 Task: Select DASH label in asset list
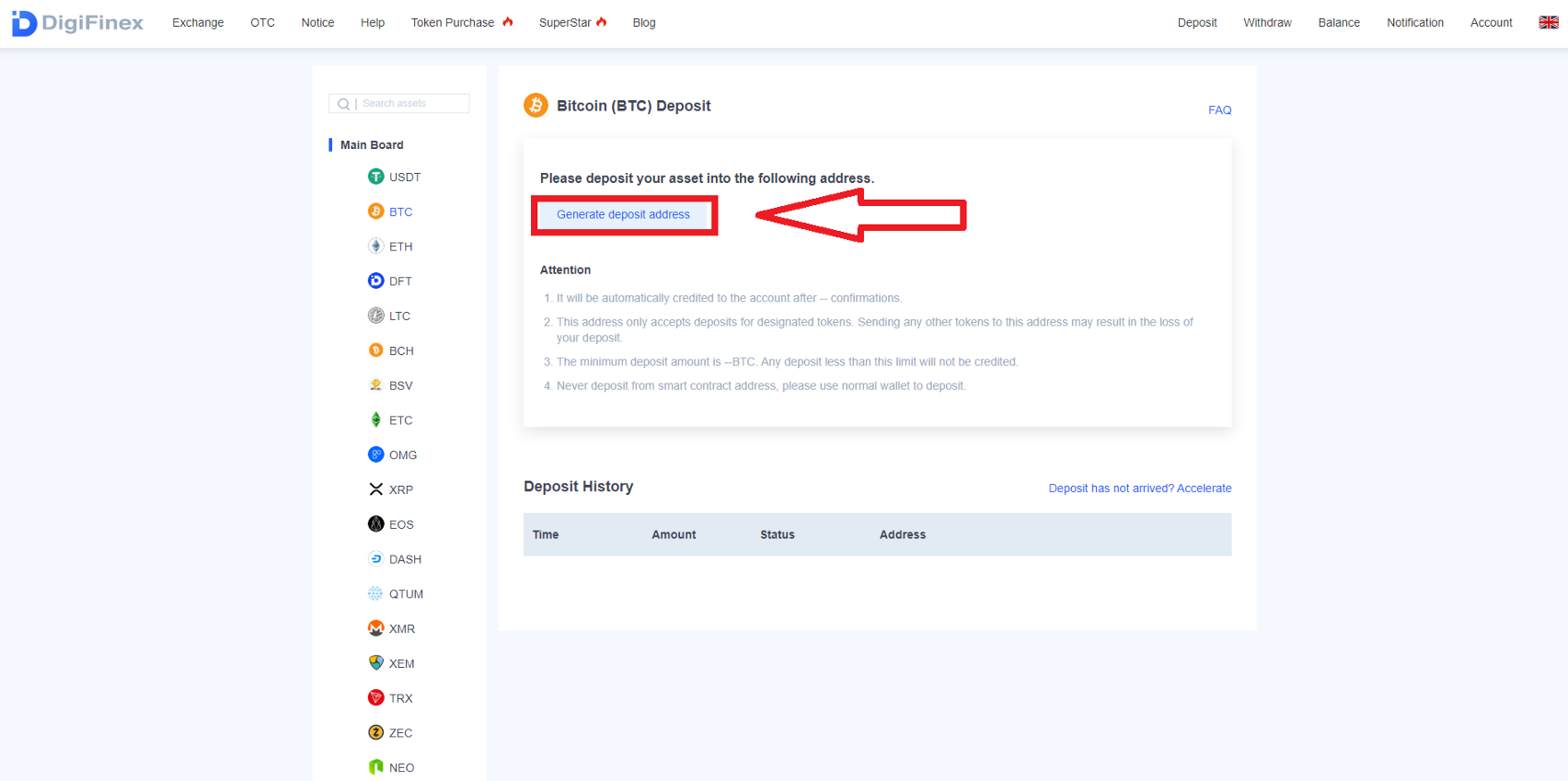point(405,559)
